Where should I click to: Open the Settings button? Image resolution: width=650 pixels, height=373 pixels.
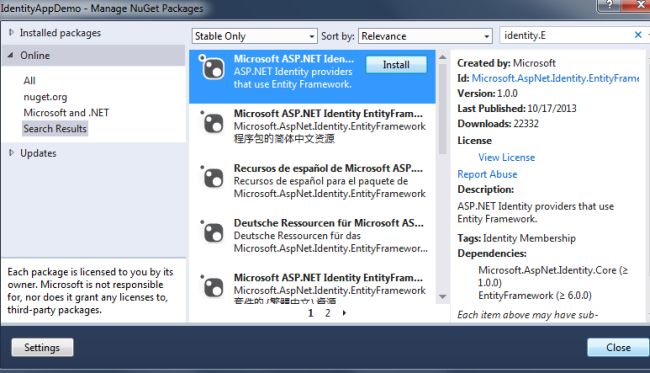pyautogui.click(x=42, y=347)
